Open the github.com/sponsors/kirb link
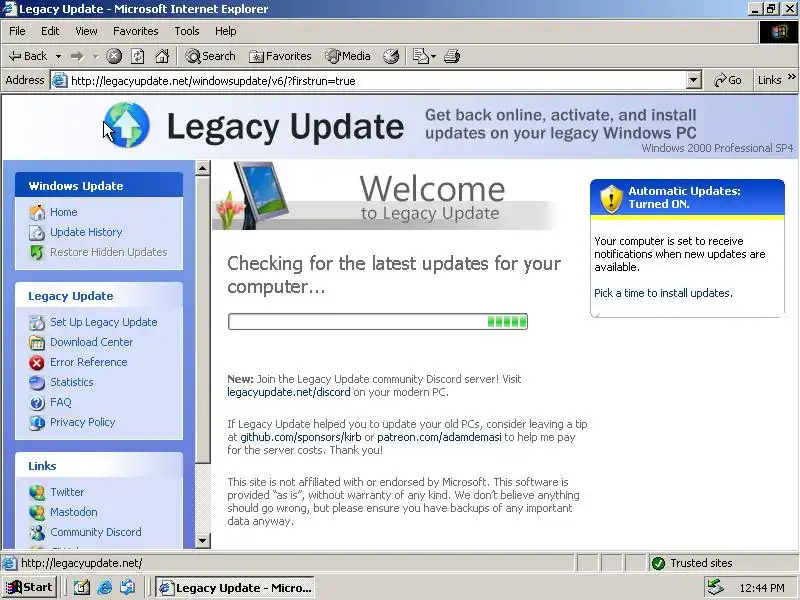 point(301,437)
